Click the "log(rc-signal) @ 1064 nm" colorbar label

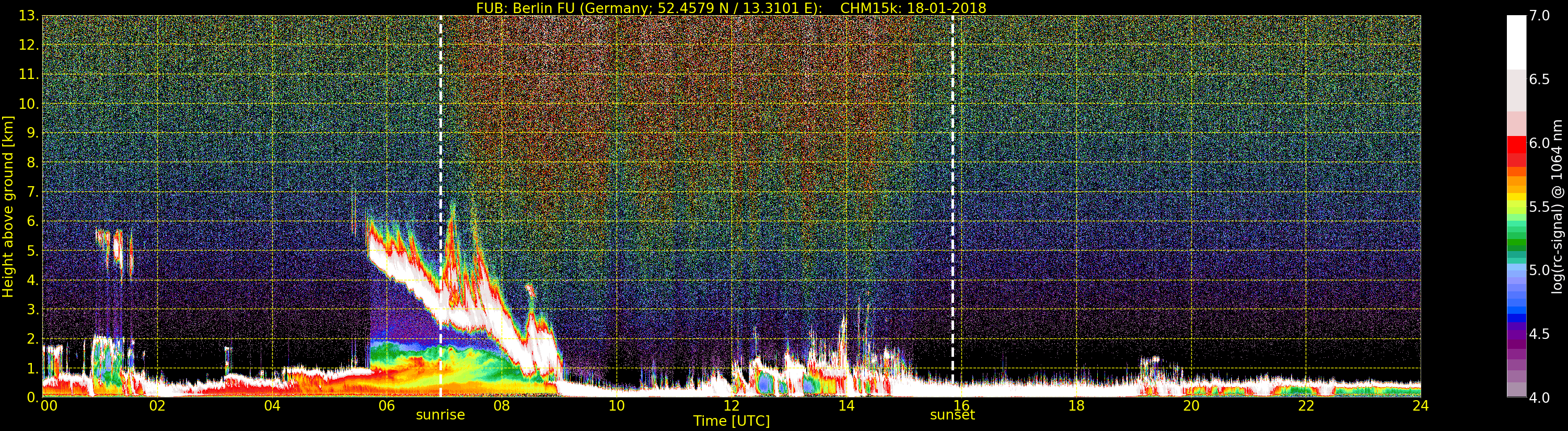[1557, 207]
